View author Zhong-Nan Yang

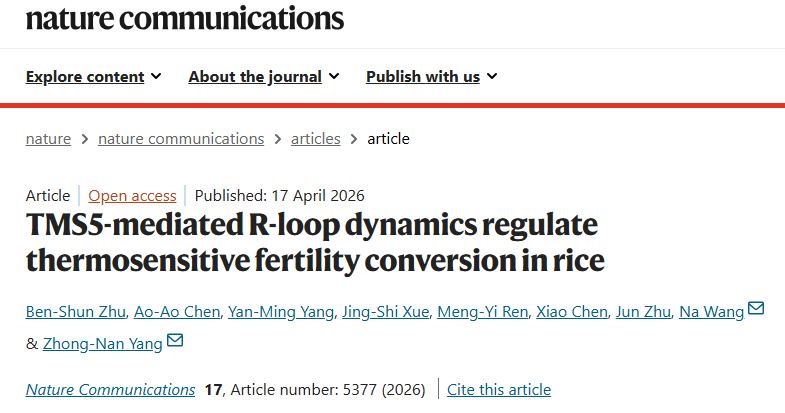click(x=103, y=344)
